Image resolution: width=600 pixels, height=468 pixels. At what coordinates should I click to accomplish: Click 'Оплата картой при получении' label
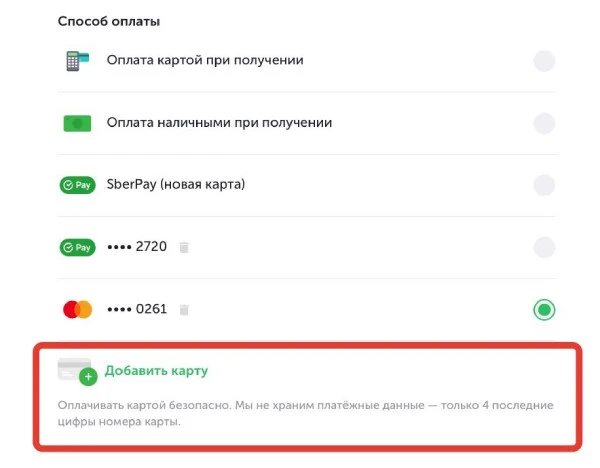point(205,60)
